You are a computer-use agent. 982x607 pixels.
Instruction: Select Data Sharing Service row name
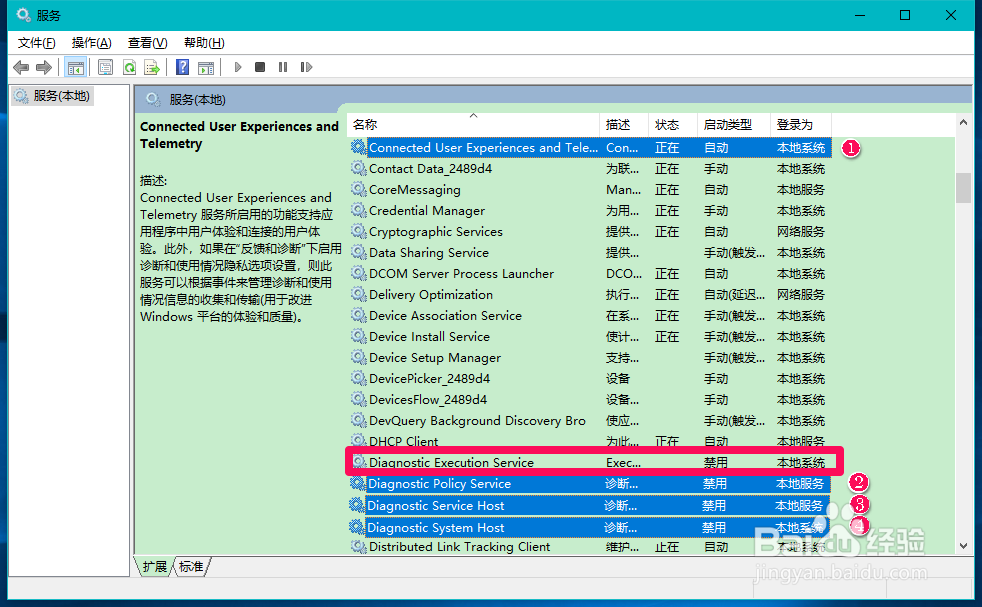[429, 252]
